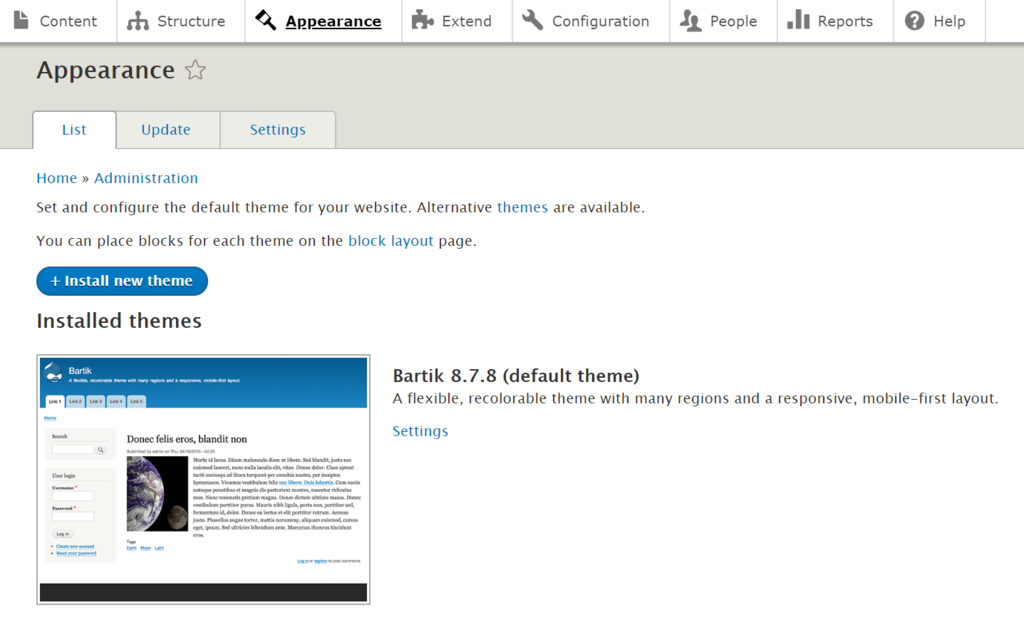Open the Content menu label
This screenshot has width=1024, height=625.
click(68, 22)
